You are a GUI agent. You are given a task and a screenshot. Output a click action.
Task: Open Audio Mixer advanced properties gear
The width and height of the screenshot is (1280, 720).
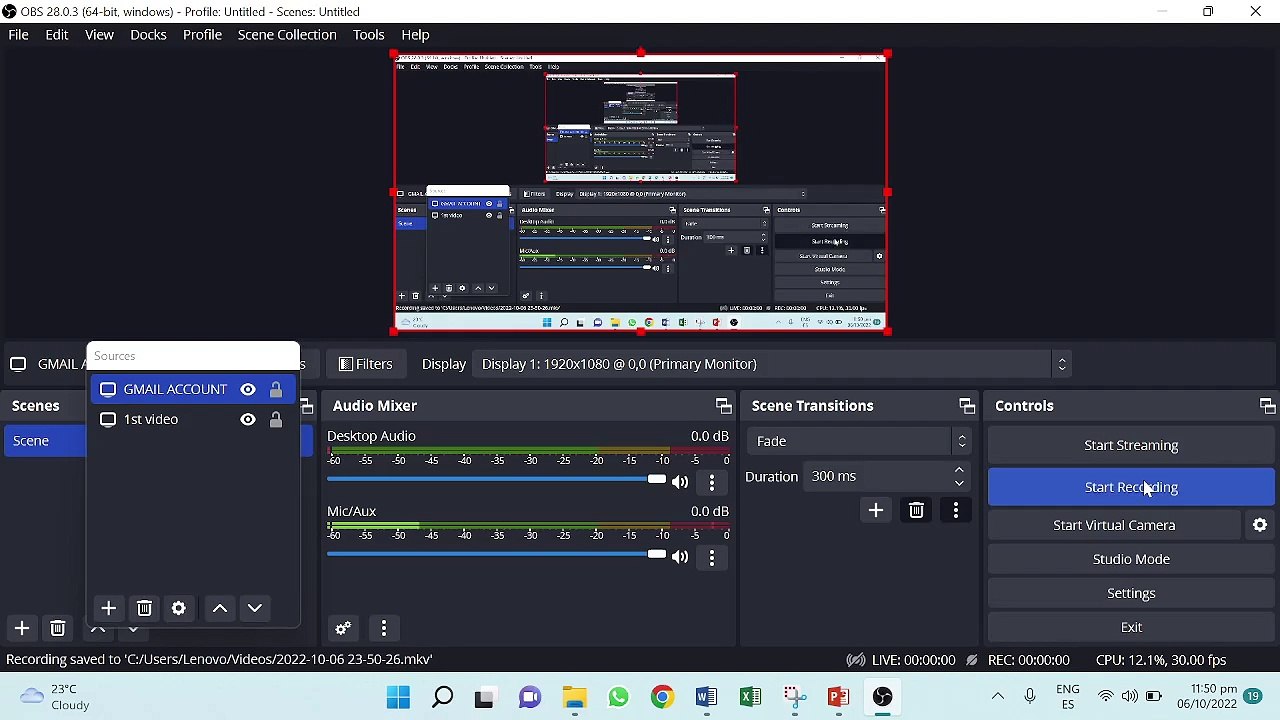tap(343, 628)
